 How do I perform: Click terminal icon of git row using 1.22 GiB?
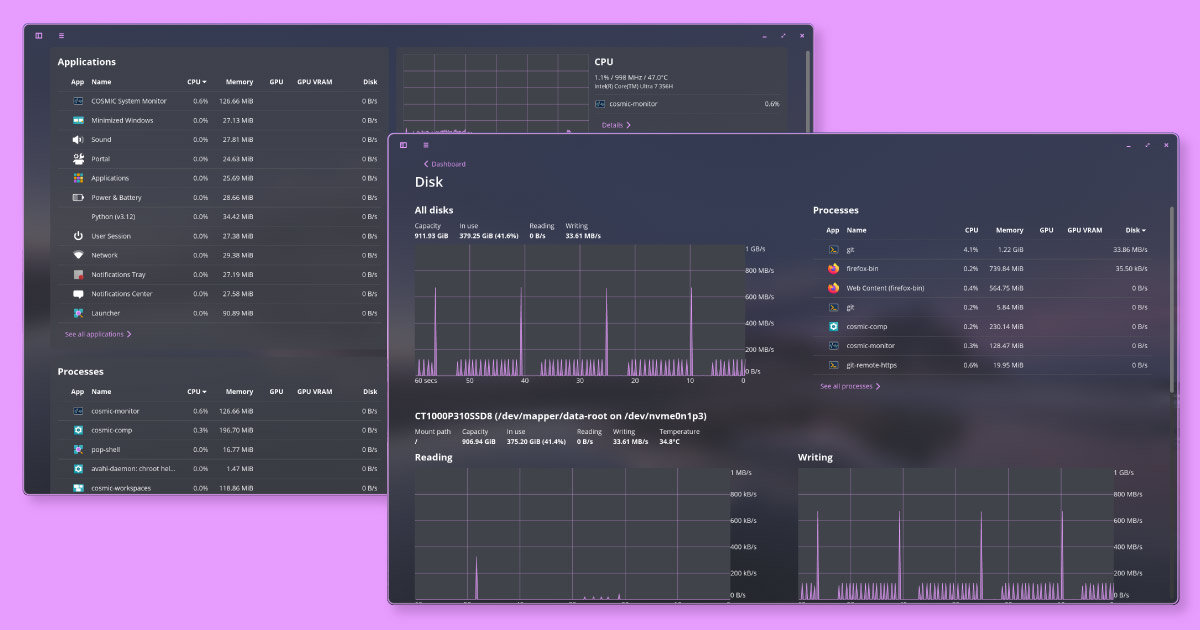(833, 250)
